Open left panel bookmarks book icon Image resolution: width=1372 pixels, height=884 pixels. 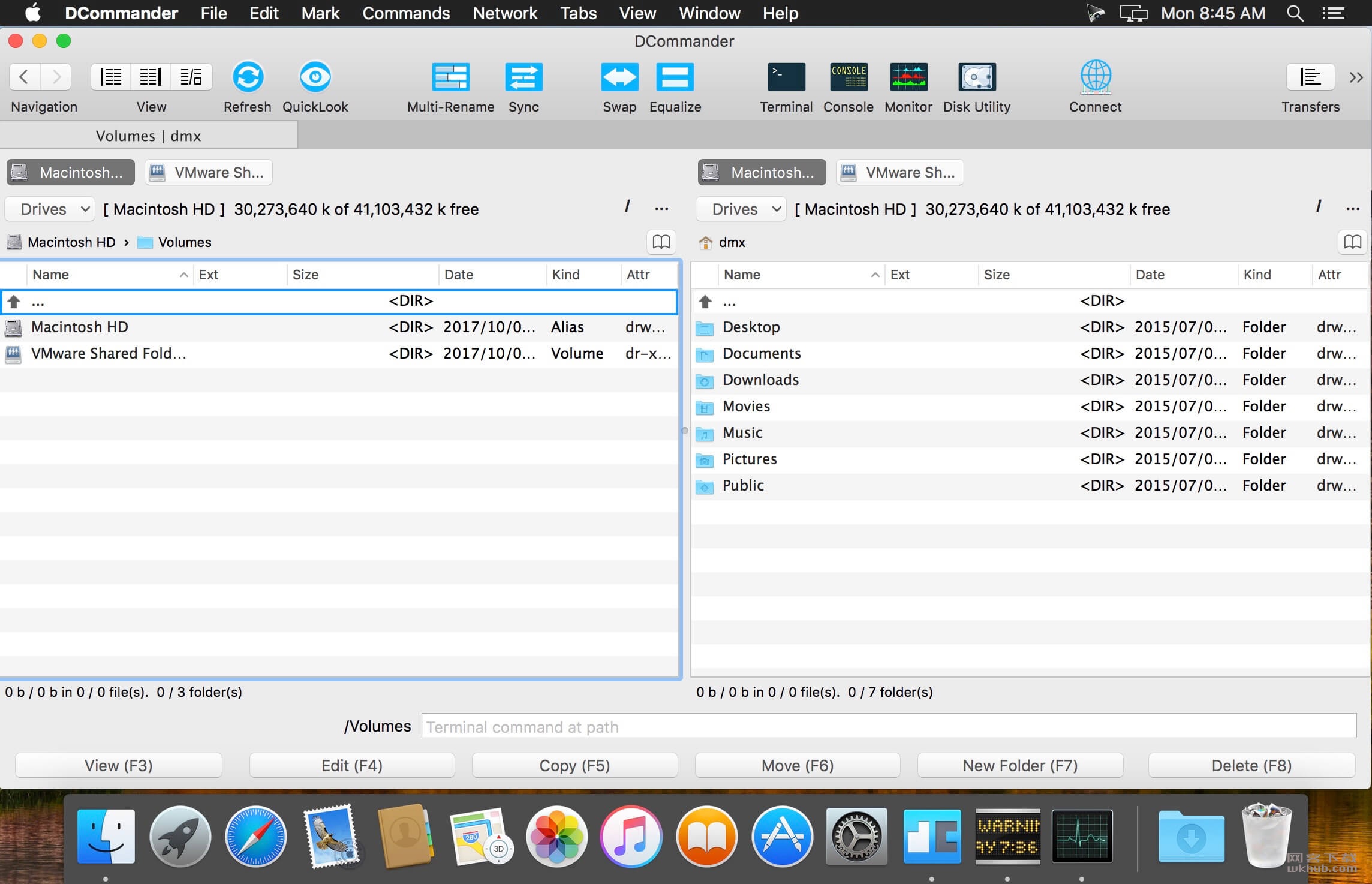661,242
